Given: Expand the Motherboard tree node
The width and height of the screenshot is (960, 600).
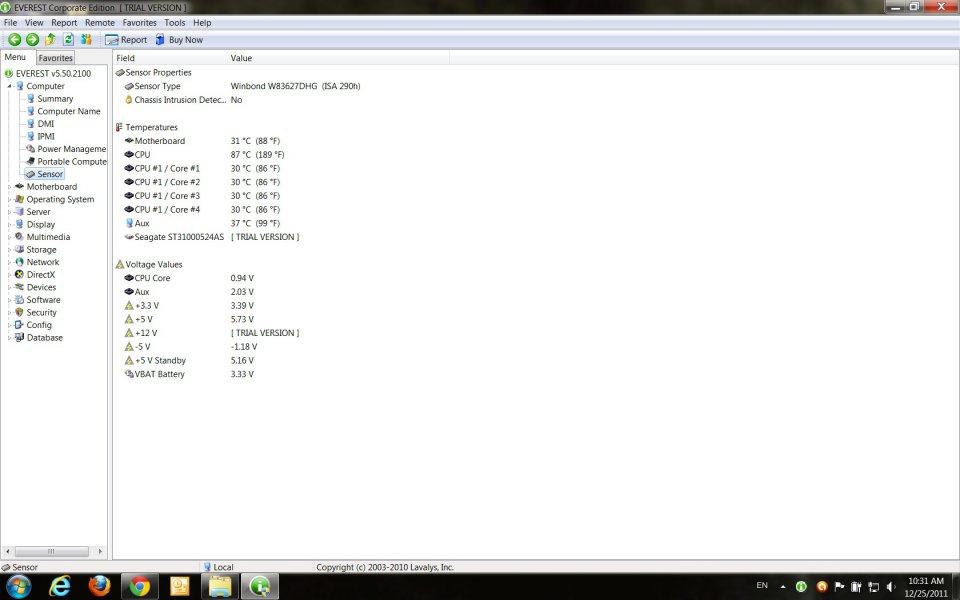Looking at the screenshot, I should click(9, 187).
